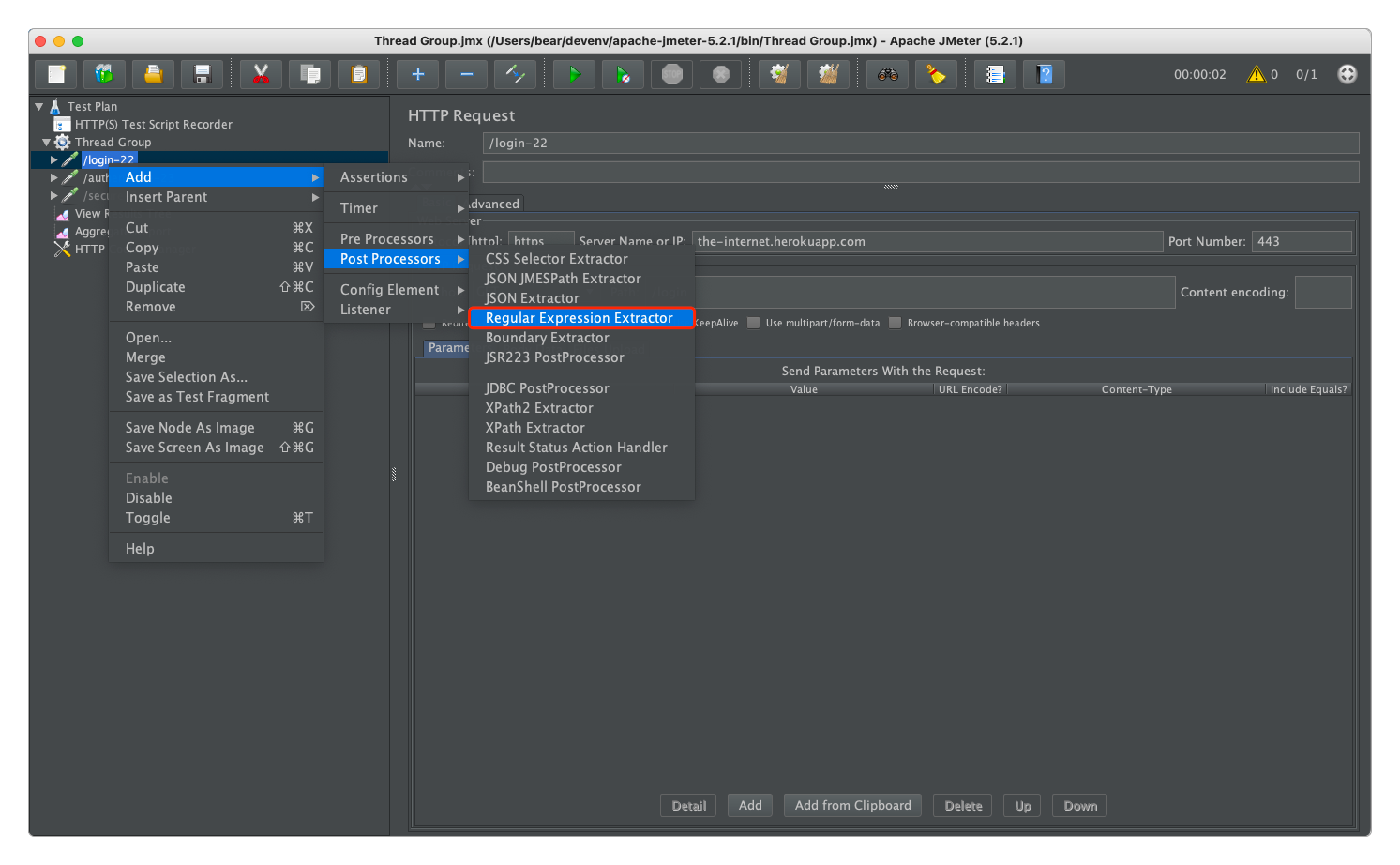Viewport: 1400px width, 865px height.
Task: Expand all nodes with plus icon
Action: pyautogui.click(x=417, y=74)
